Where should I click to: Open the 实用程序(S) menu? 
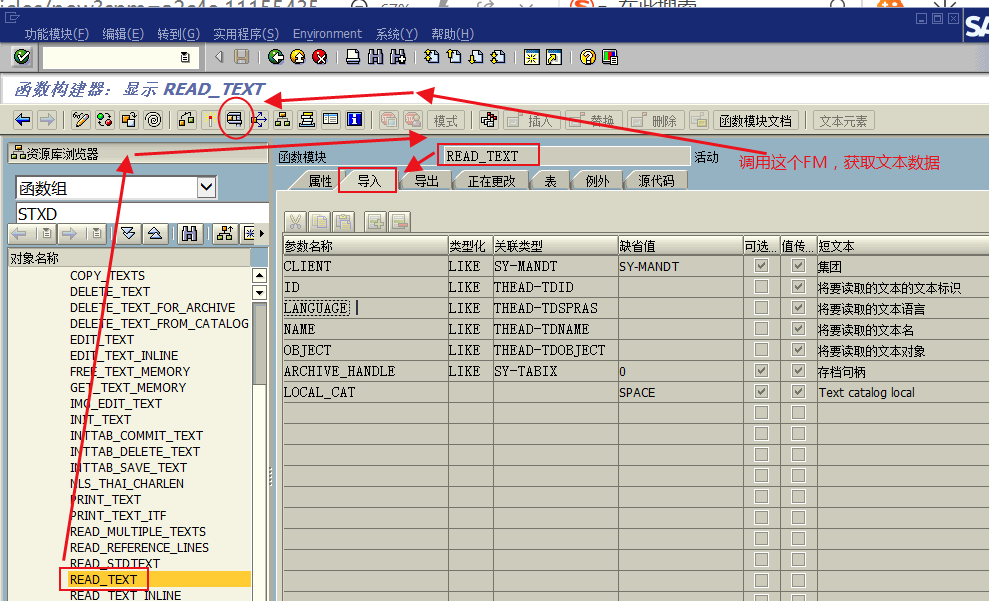[x=246, y=34]
